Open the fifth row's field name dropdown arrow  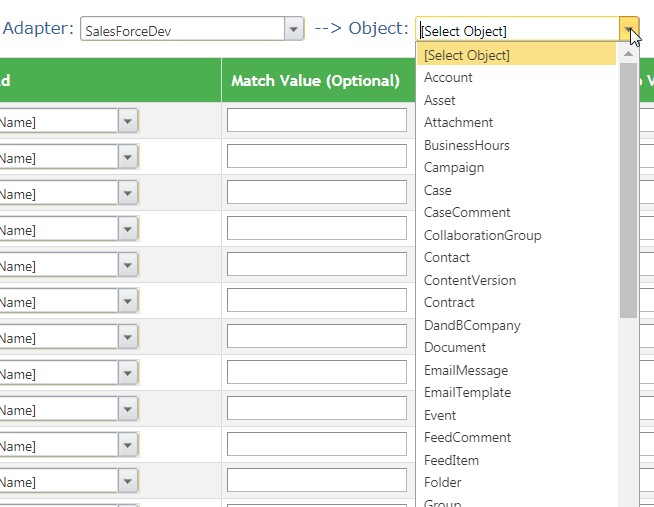tap(128, 265)
